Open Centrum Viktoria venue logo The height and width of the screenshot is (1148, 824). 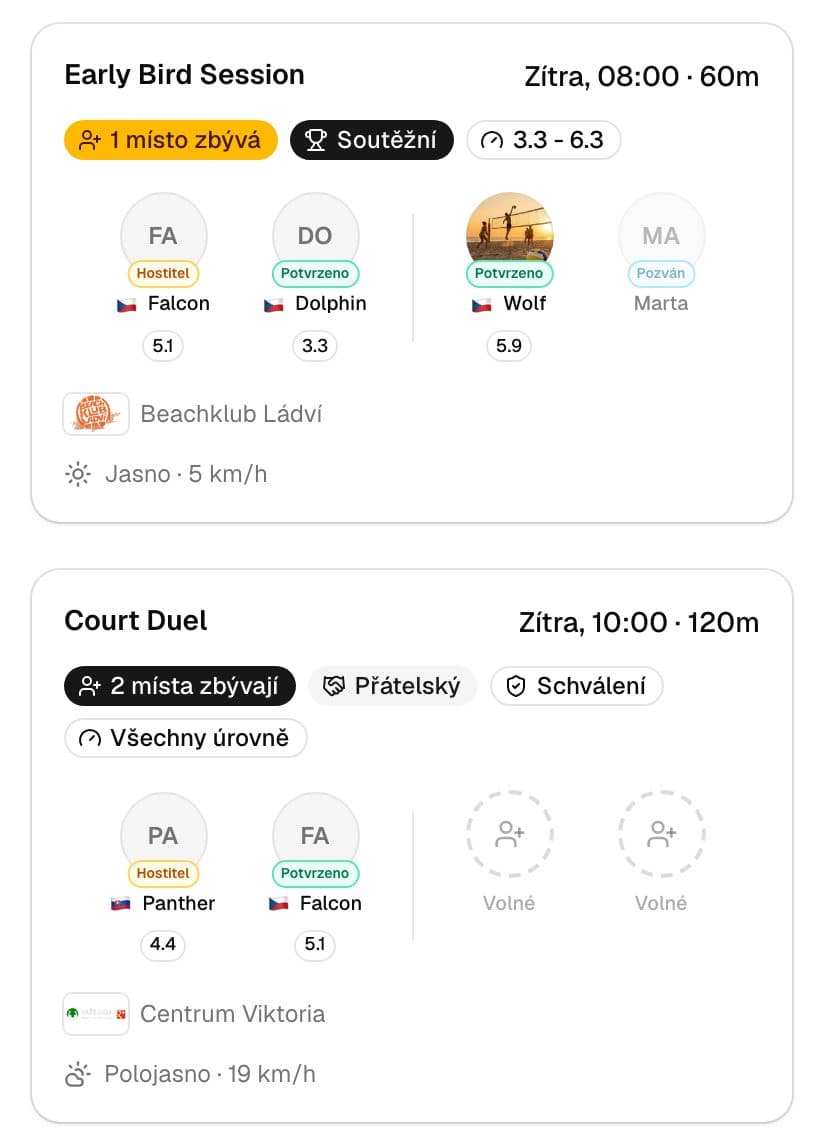click(x=96, y=1013)
